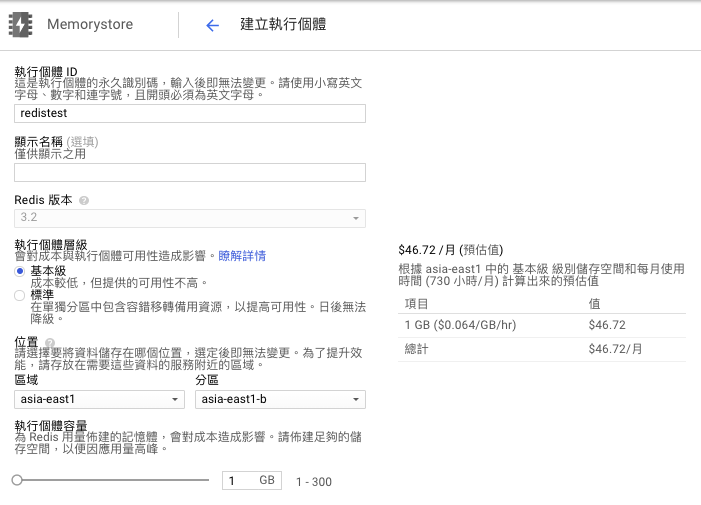Click the $46.72 value in the 1 GB row
Screen dimensions: 701x505
click(607, 325)
